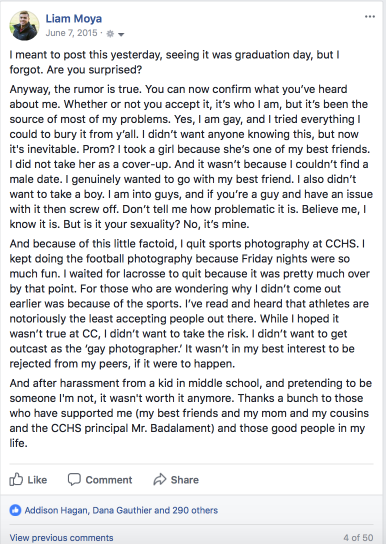Click the paragraph beginning 'And because of this'
The image size is (386, 544).
click(x=189, y=304)
